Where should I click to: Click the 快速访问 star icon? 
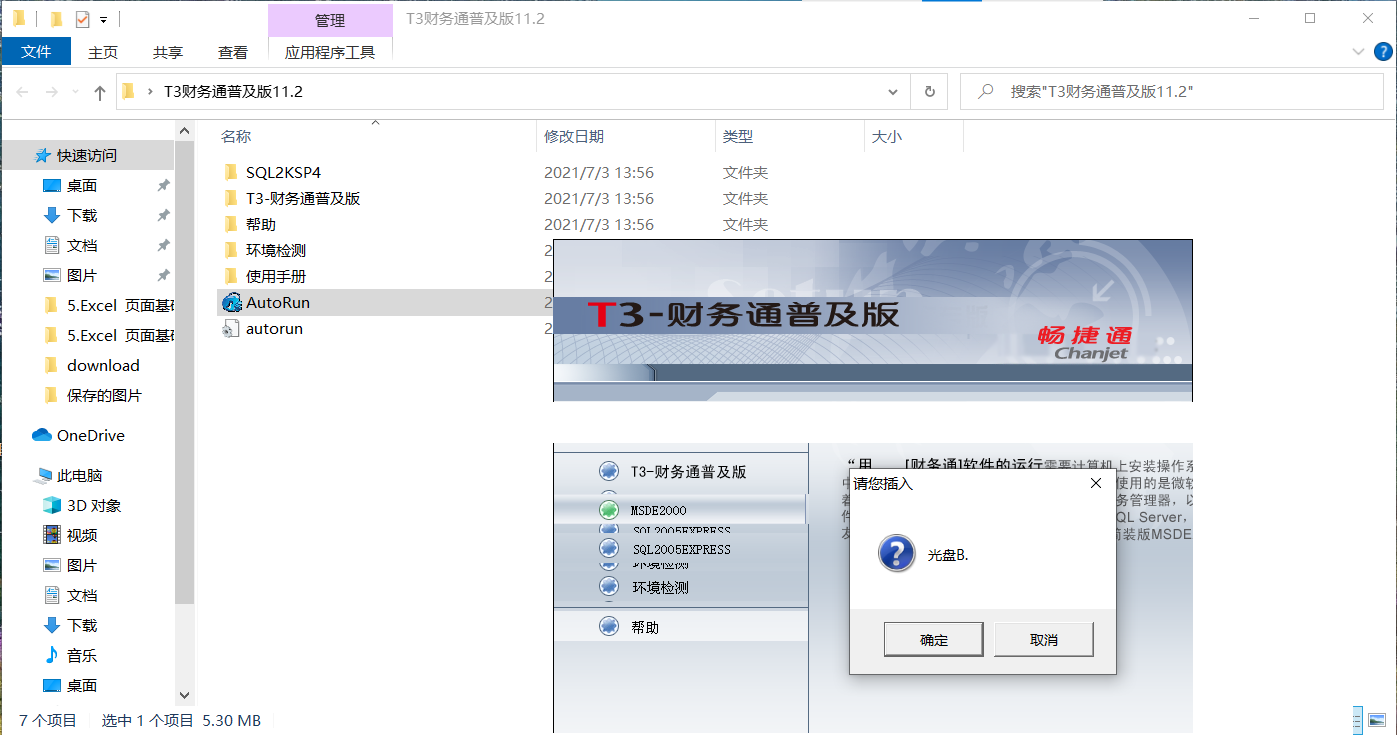click(42, 155)
